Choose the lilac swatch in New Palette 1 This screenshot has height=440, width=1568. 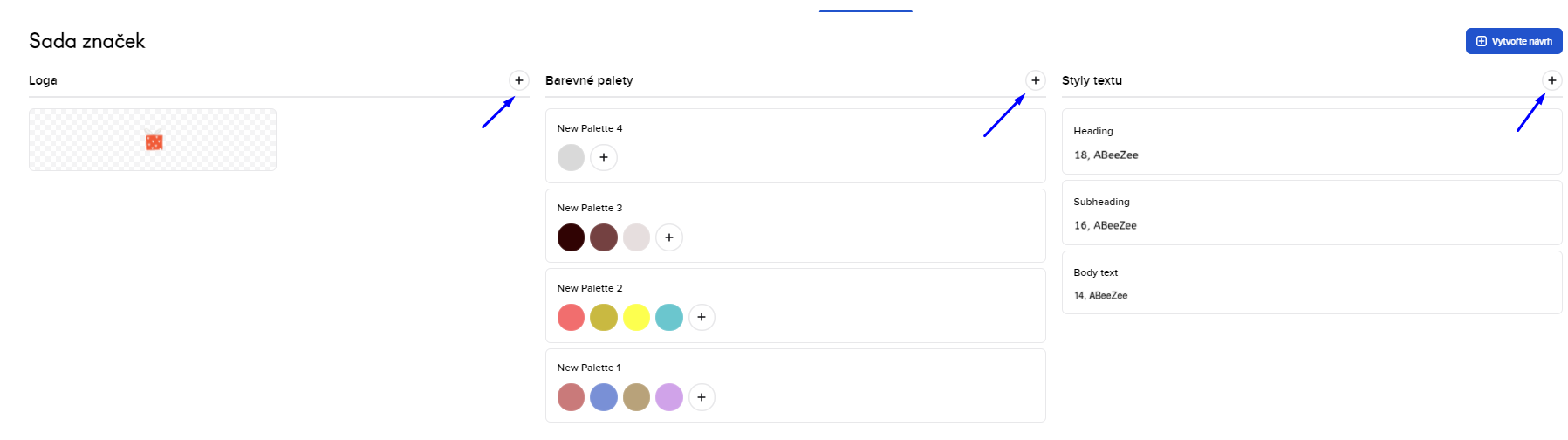(x=669, y=397)
